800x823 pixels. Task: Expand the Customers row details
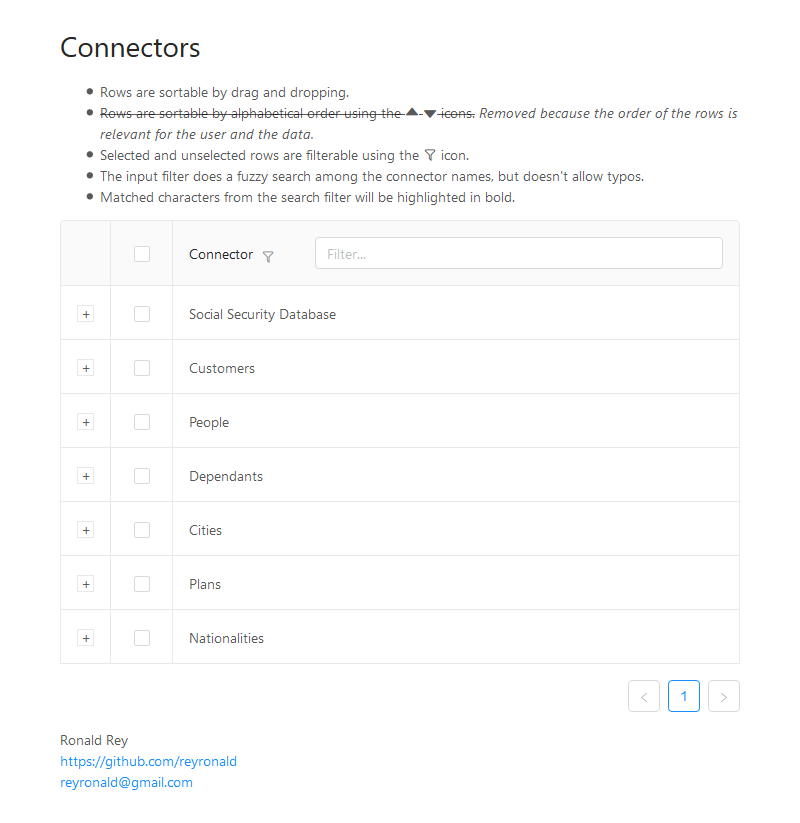pyautogui.click(x=86, y=368)
